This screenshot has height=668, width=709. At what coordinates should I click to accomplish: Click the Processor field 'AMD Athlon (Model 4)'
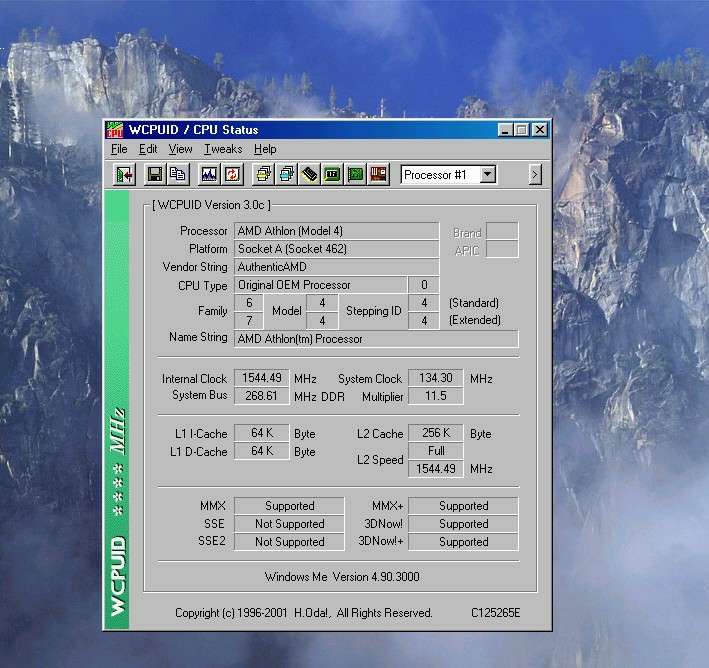pos(336,231)
